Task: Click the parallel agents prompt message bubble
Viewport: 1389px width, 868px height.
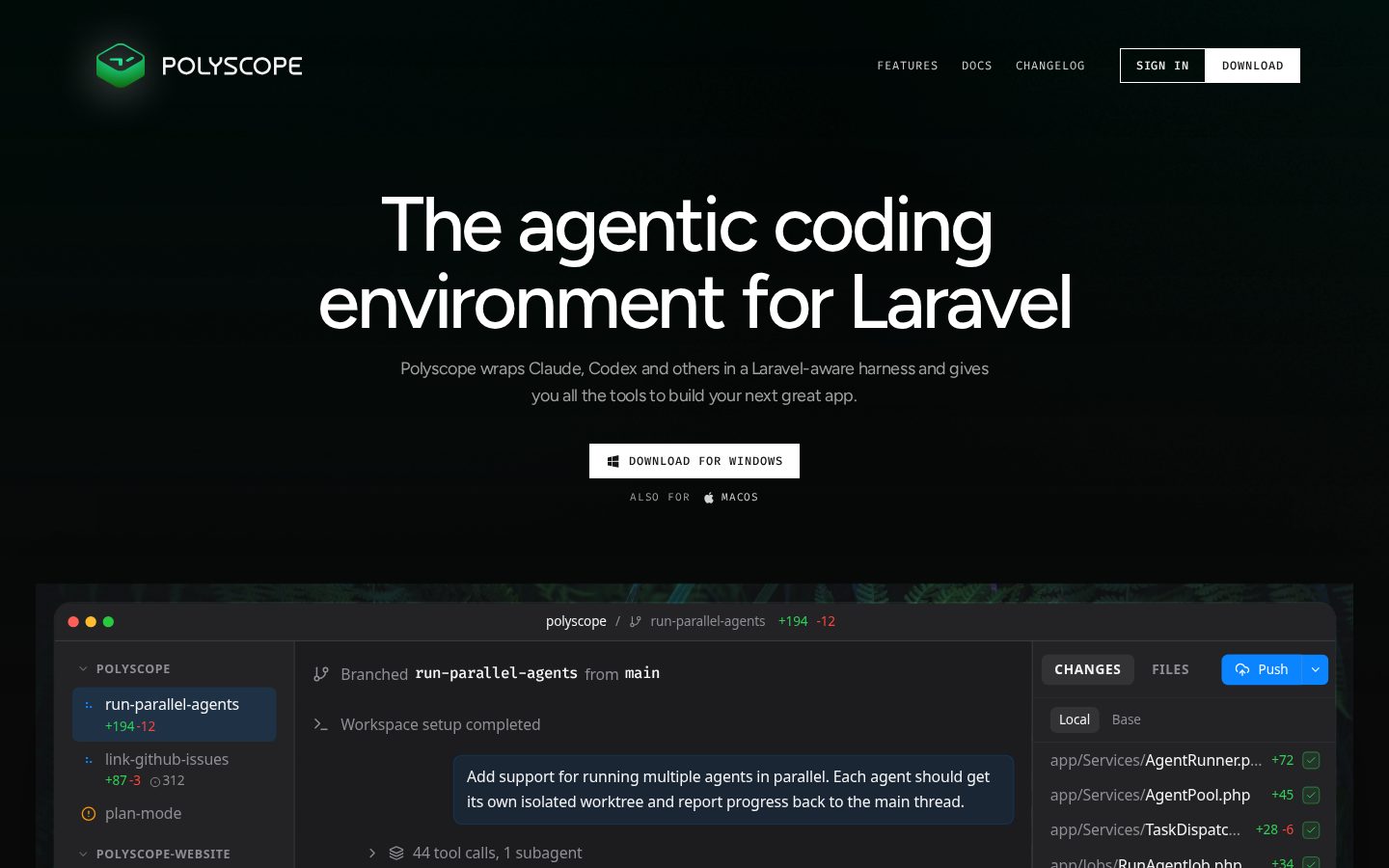Action: coord(733,789)
